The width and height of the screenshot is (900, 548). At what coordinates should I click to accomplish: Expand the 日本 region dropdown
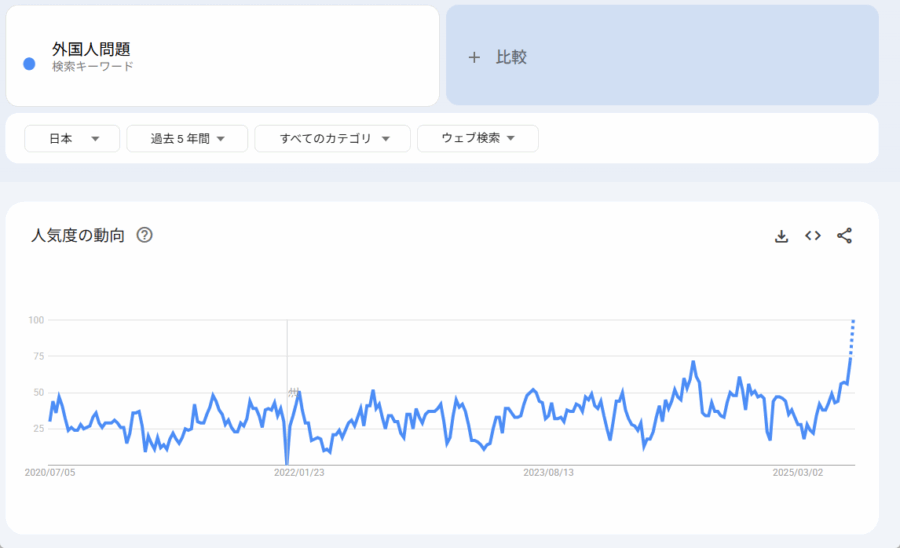pyautogui.click(x=72, y=139)
